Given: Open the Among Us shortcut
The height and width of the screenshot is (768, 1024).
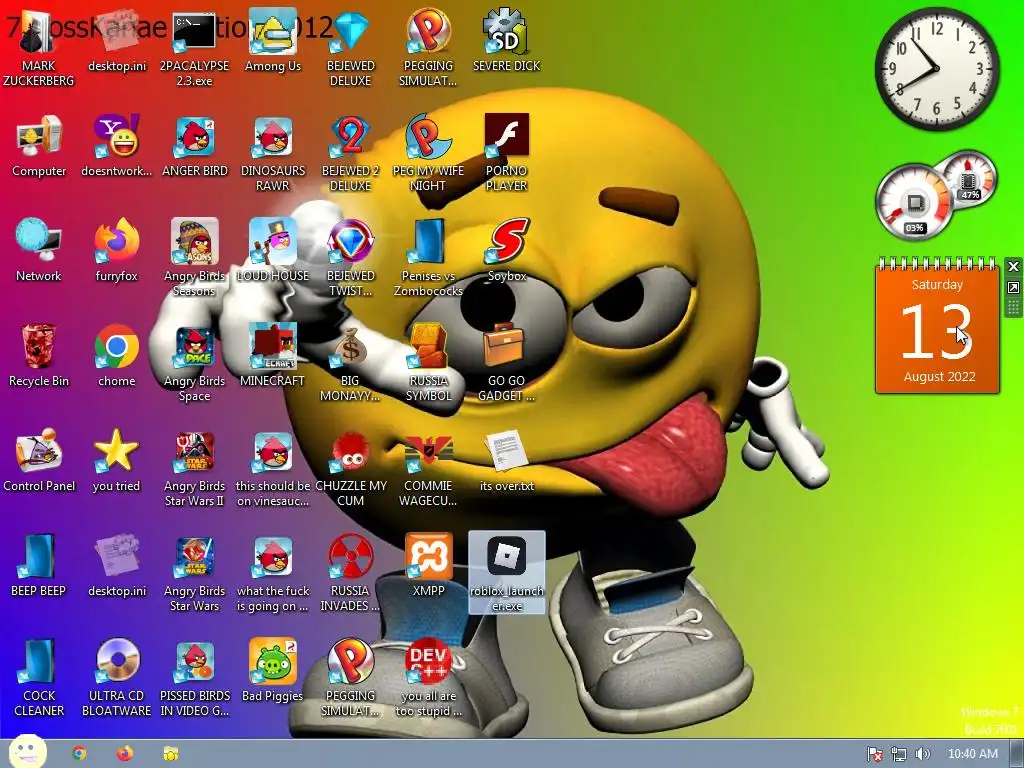Looking at the screenshot, I should 272,40.
